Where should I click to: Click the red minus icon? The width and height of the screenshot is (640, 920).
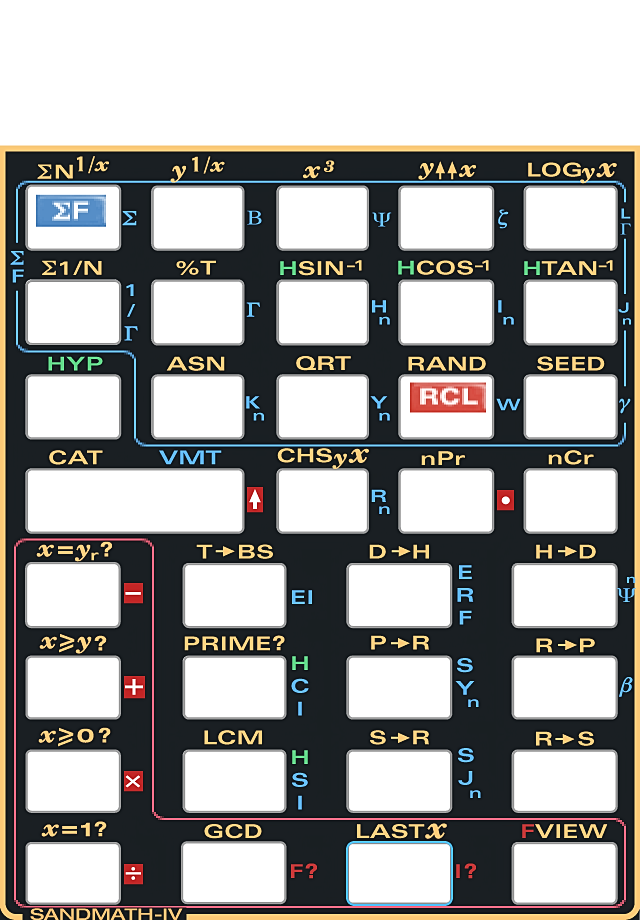click(133, 594)
